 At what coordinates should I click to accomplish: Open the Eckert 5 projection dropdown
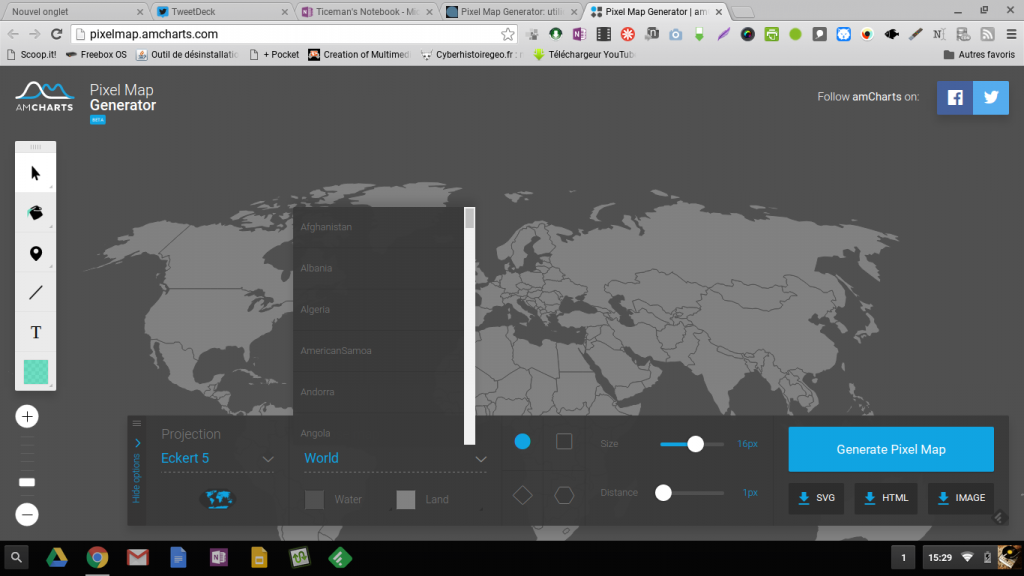click(217, 459)
